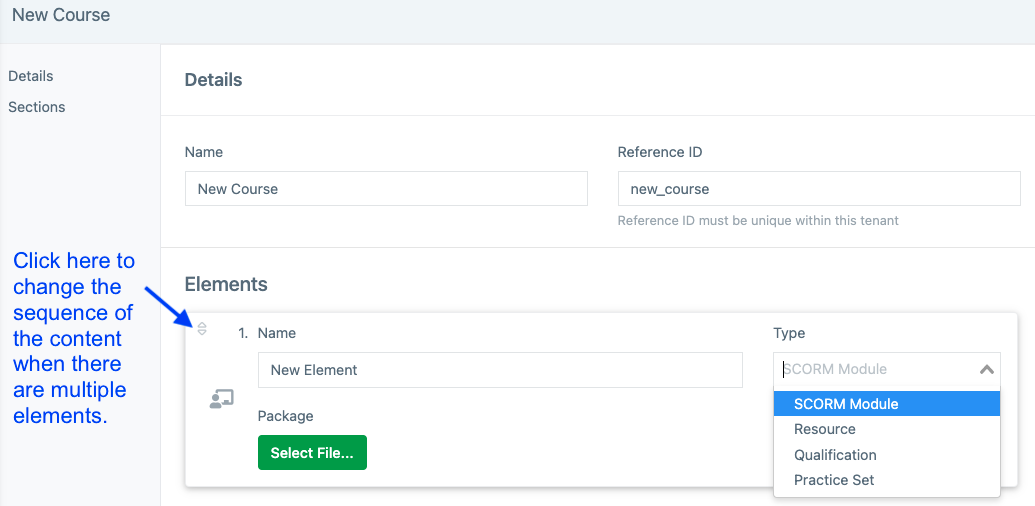
Task: Click the New Course page title
Action: coord(61,16)
